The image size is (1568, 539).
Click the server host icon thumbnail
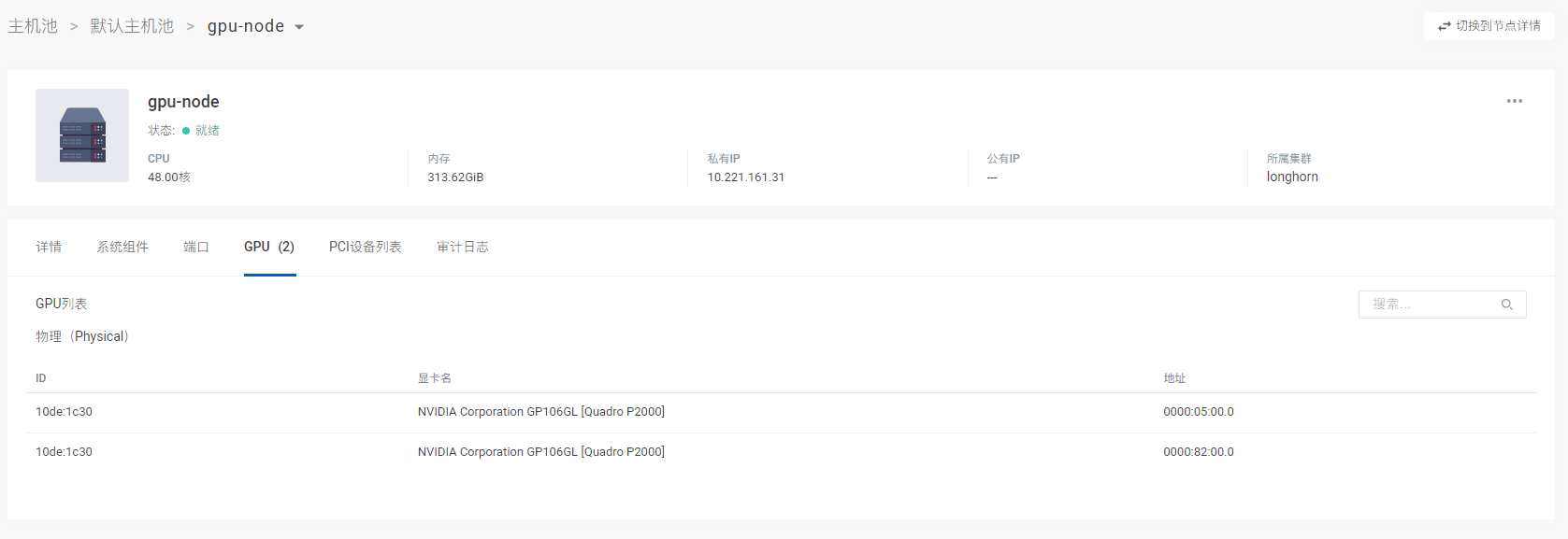[x=82, y=135]
